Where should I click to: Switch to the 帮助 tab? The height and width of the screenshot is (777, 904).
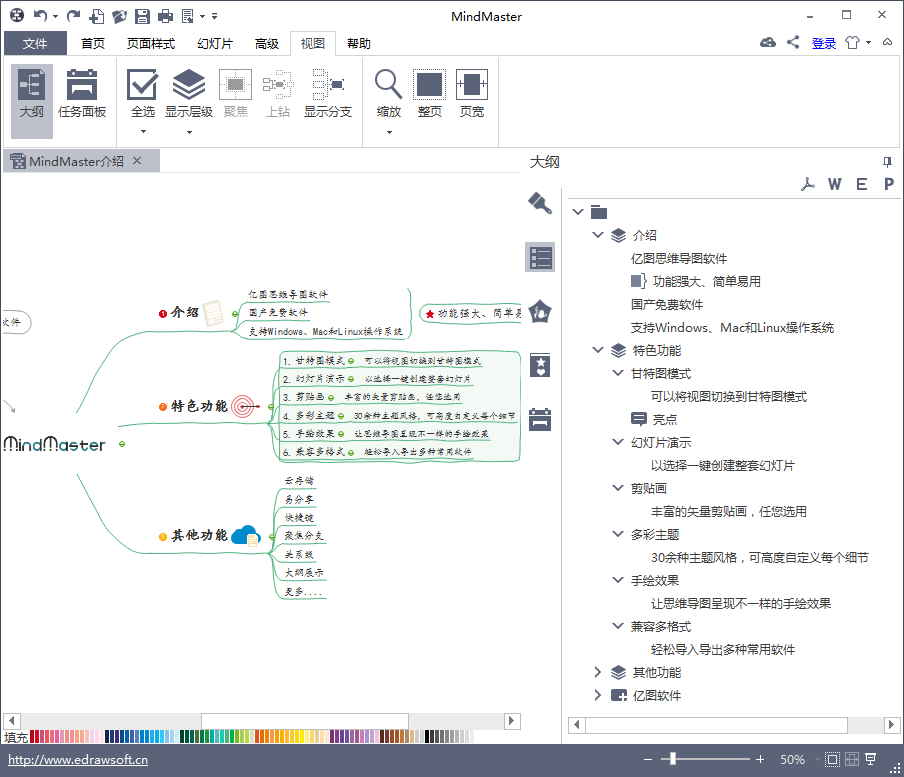[x=359, y=43]
